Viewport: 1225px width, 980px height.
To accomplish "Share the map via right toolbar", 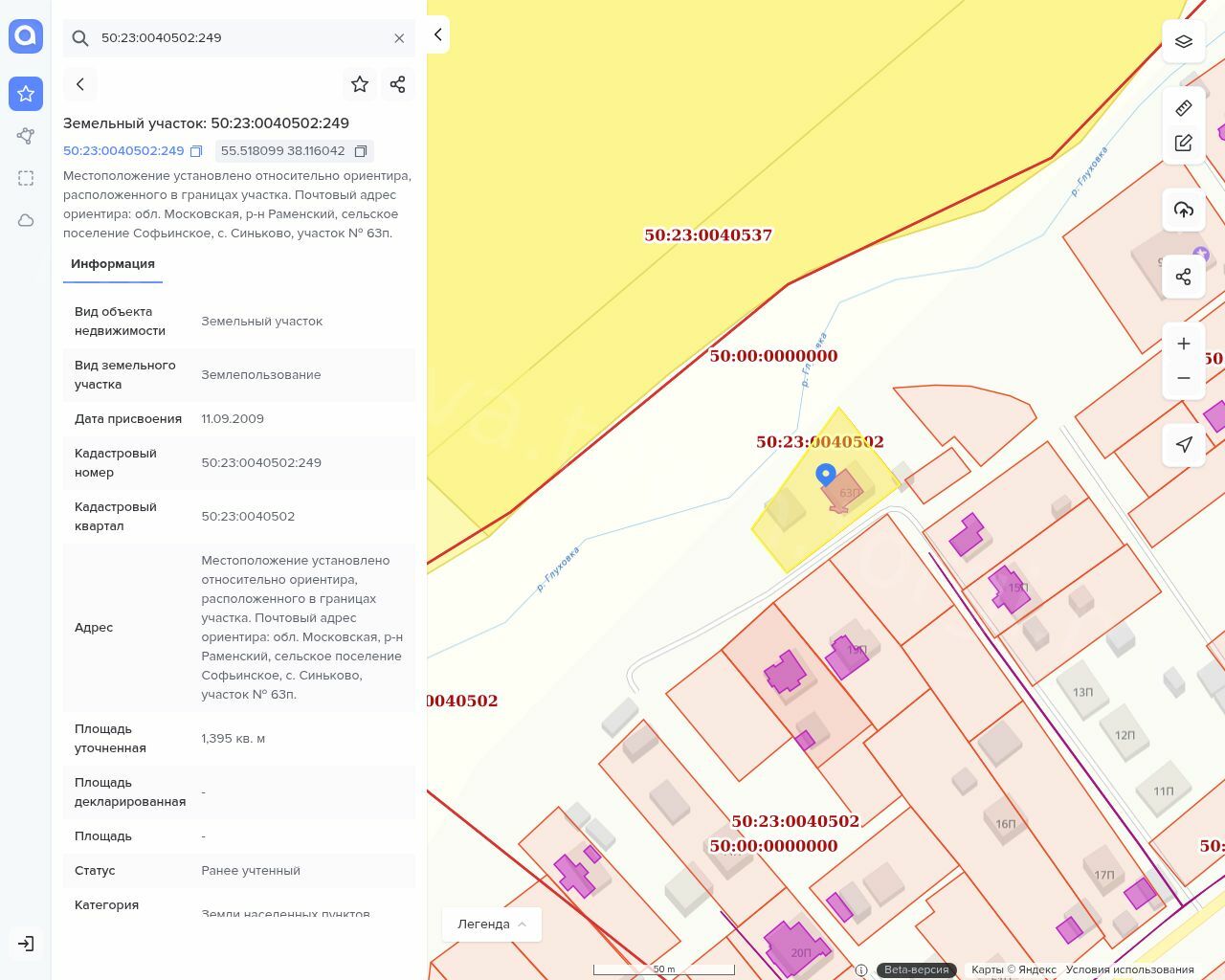I will 1184,277.
